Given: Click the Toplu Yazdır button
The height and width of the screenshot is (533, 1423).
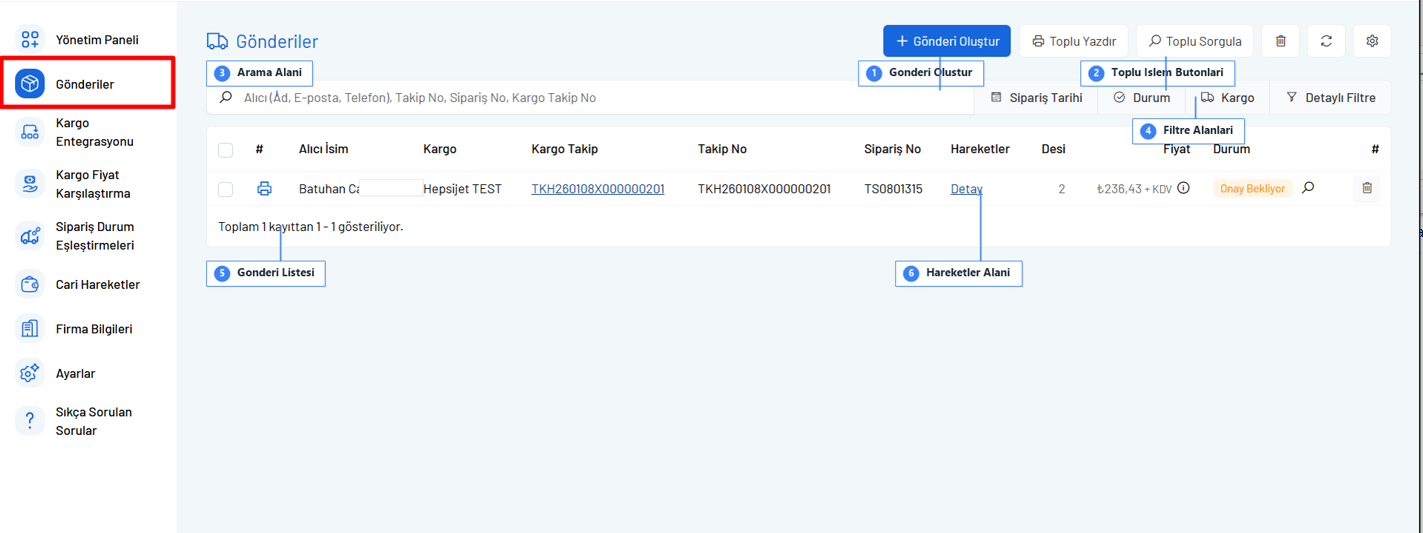Looking at the screenshot, I should coord(1074,41).
